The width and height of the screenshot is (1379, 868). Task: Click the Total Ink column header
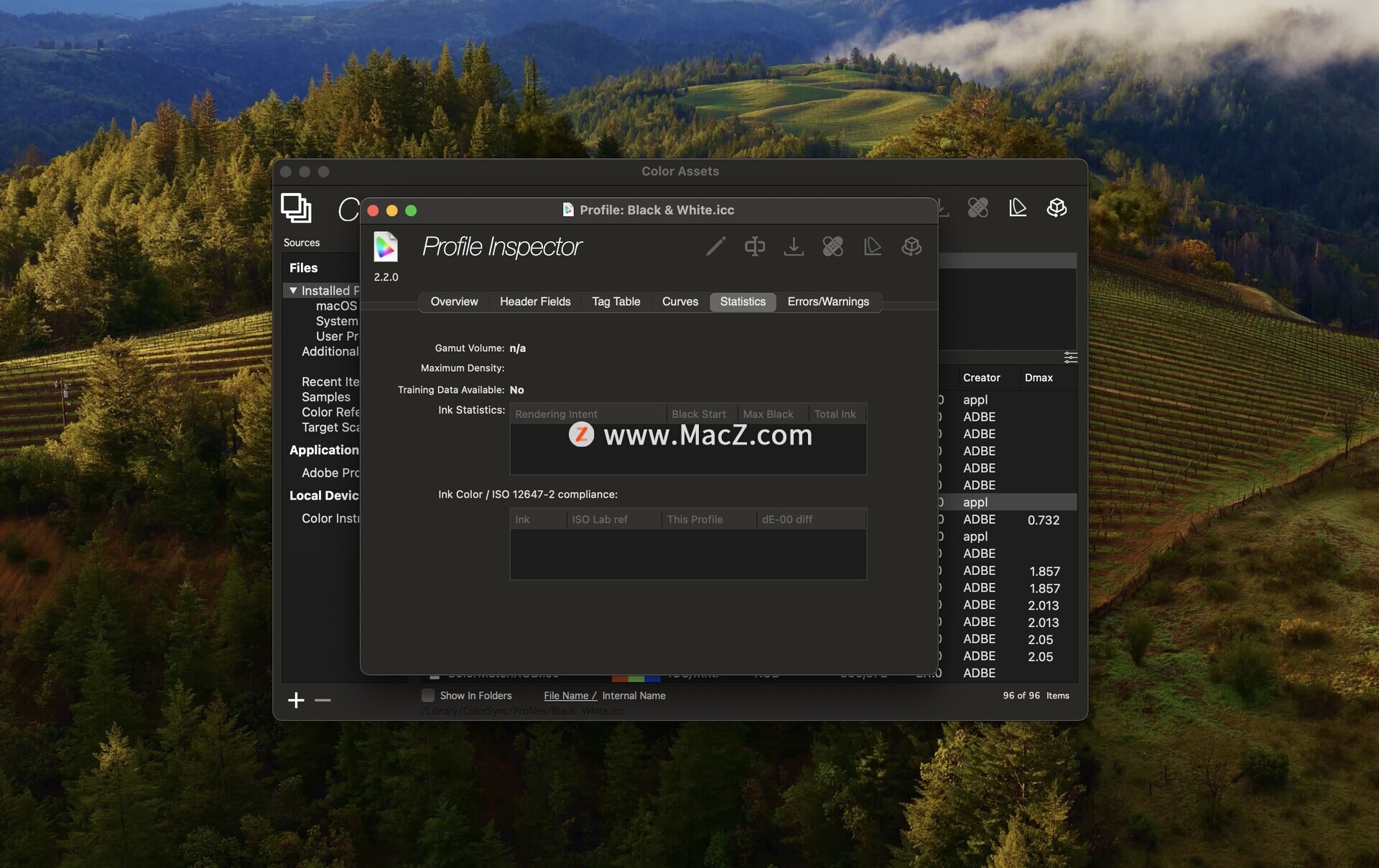click(837, 414)
